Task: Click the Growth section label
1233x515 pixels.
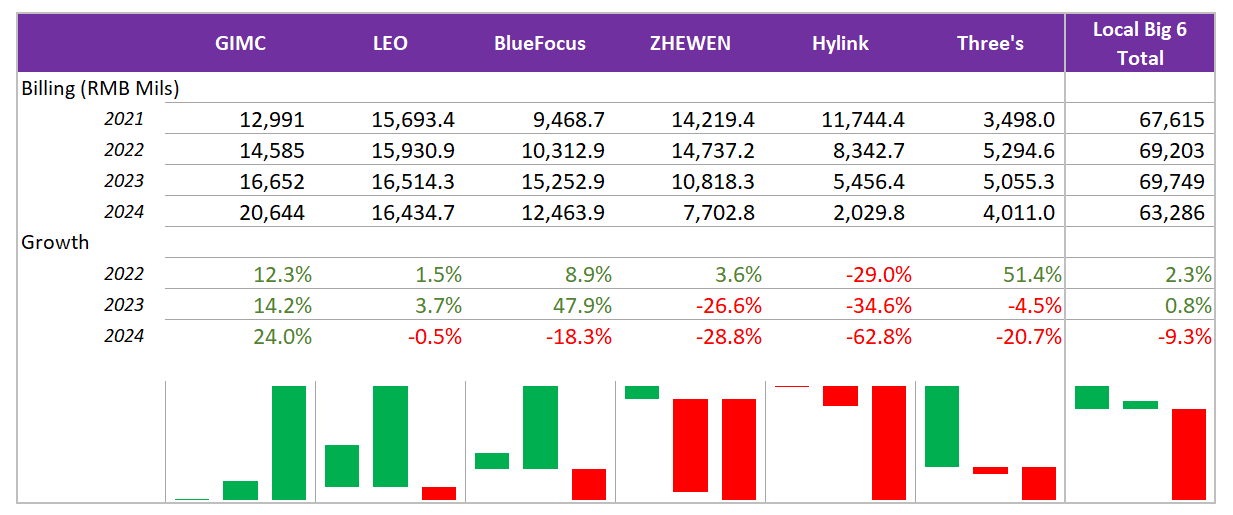Action: click(55, 242)
